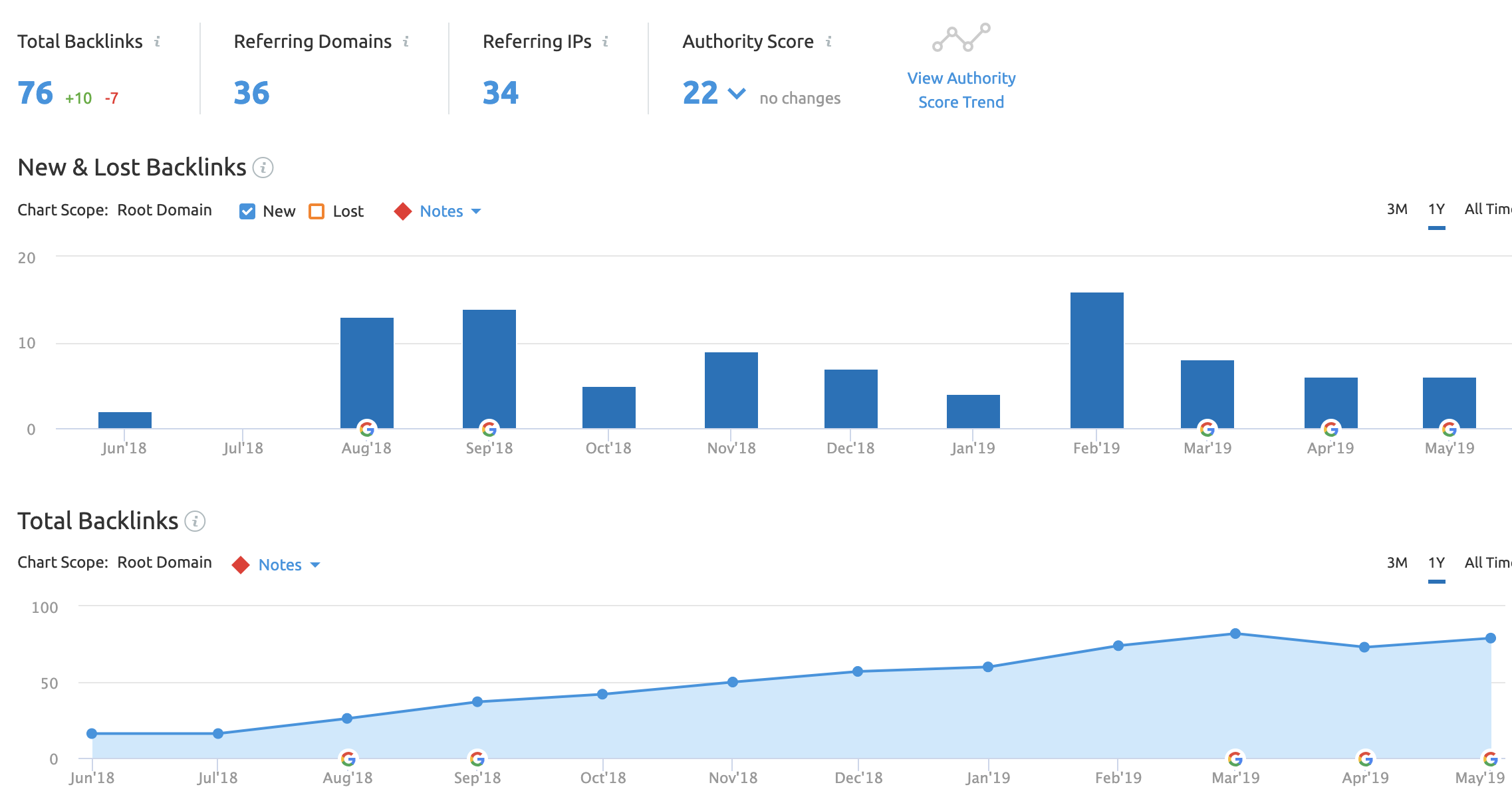Click the Sep'18 bar in the new backlinks chart

coord(489,369)
